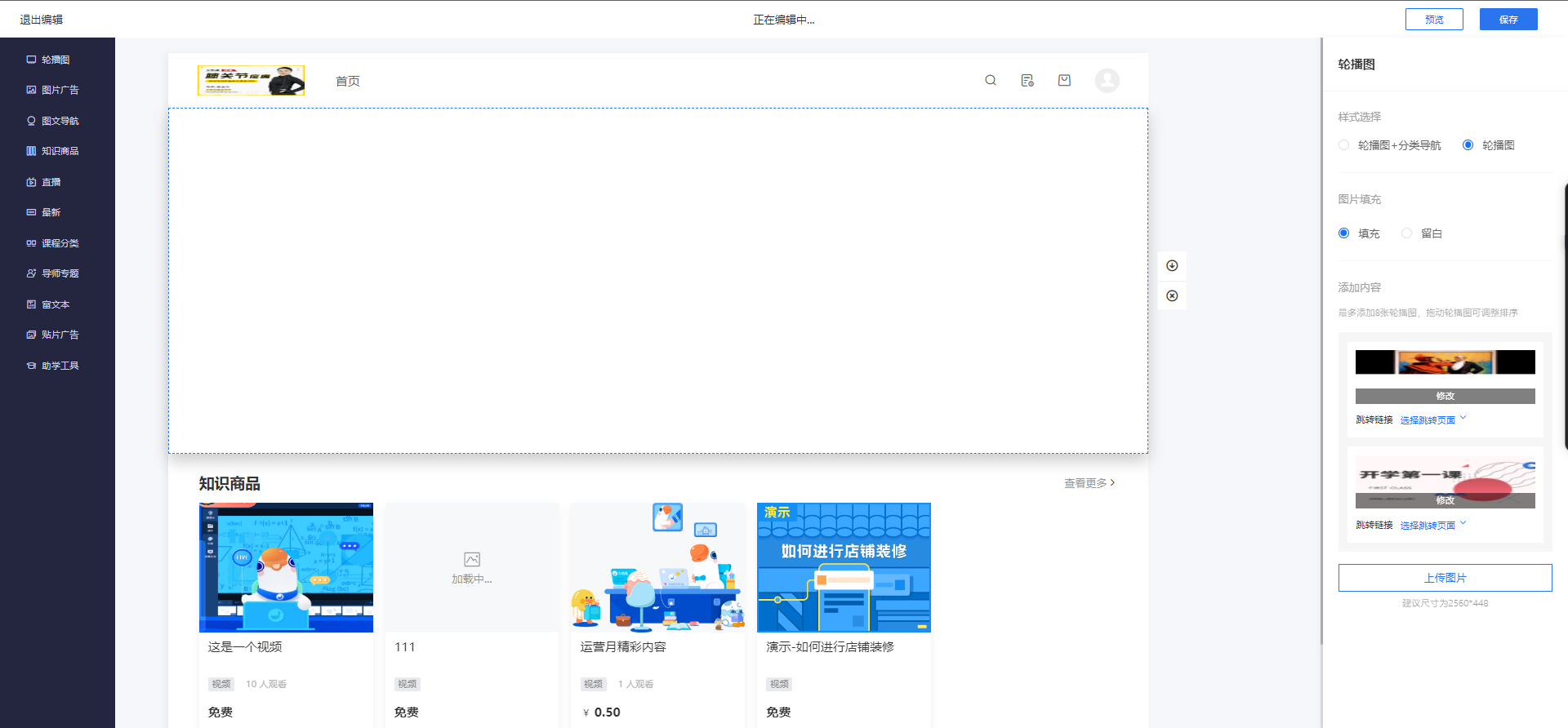Select the 轮播图+分类导航 style radio

(1344, 145)
